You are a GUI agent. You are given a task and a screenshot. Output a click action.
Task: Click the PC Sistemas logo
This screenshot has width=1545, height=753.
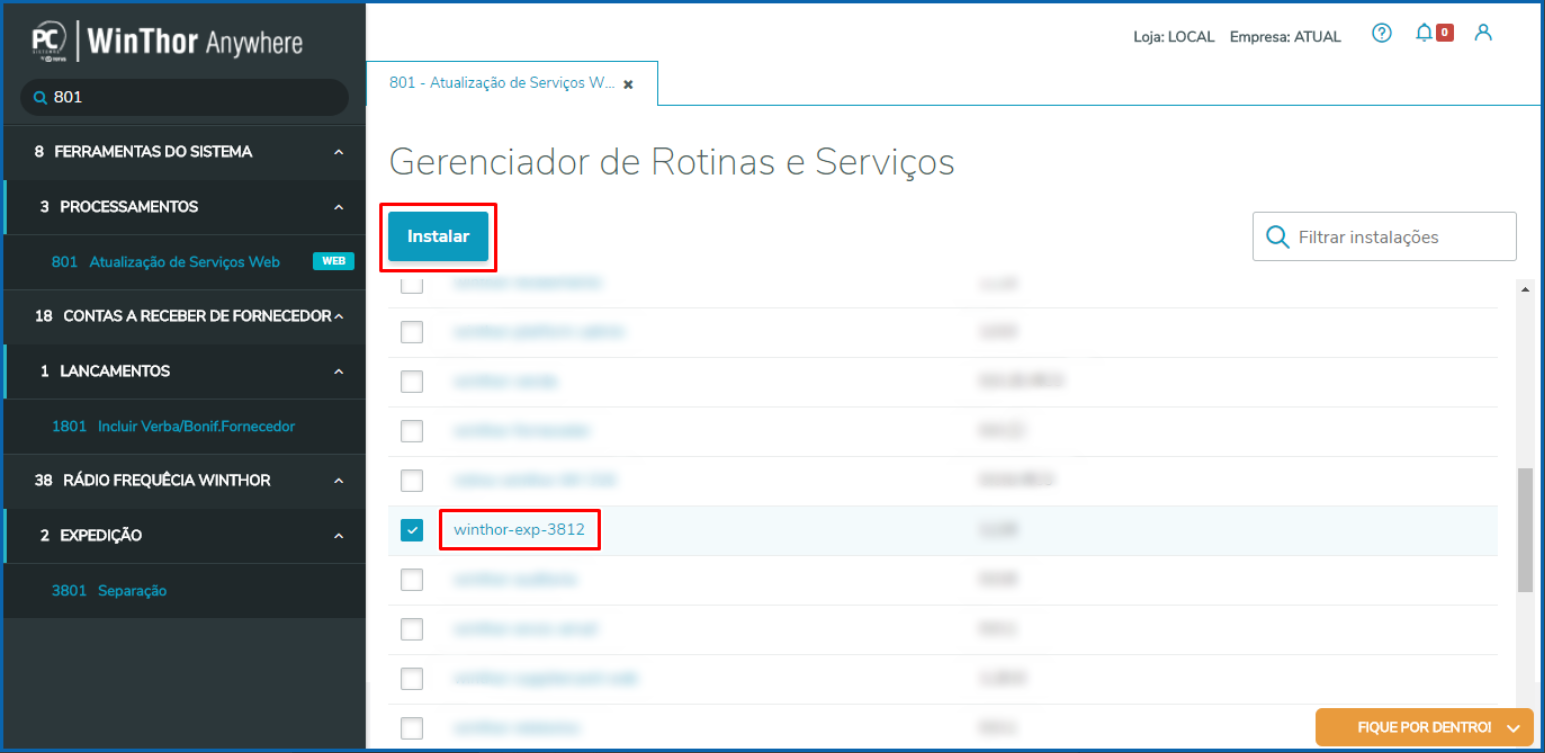[48, 40]
